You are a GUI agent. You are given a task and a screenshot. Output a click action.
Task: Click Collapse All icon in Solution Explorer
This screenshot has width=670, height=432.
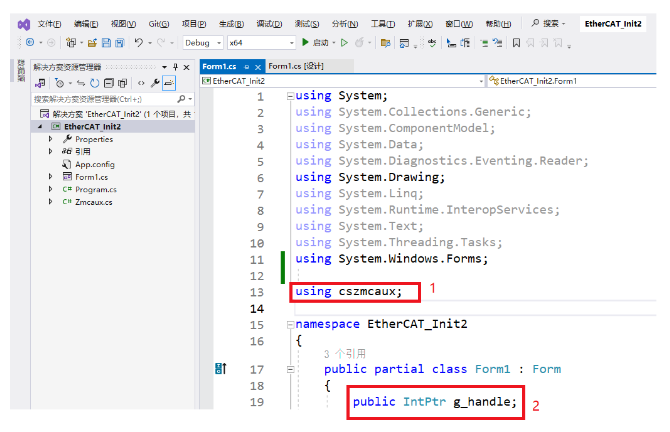[109, 83]
